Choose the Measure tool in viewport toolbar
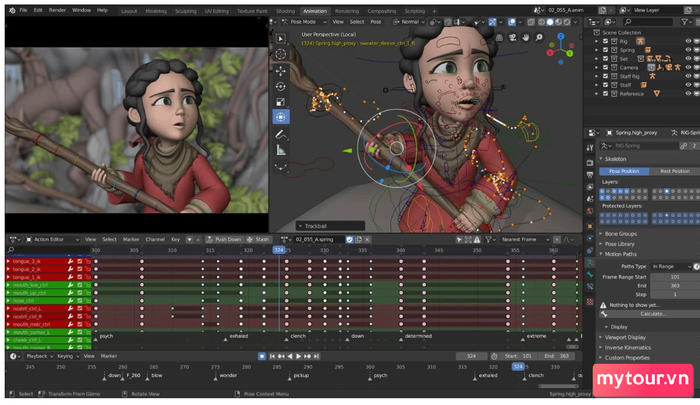Viewport: 700px width, 405px height. pyautogui.click(x=280, y=150)
